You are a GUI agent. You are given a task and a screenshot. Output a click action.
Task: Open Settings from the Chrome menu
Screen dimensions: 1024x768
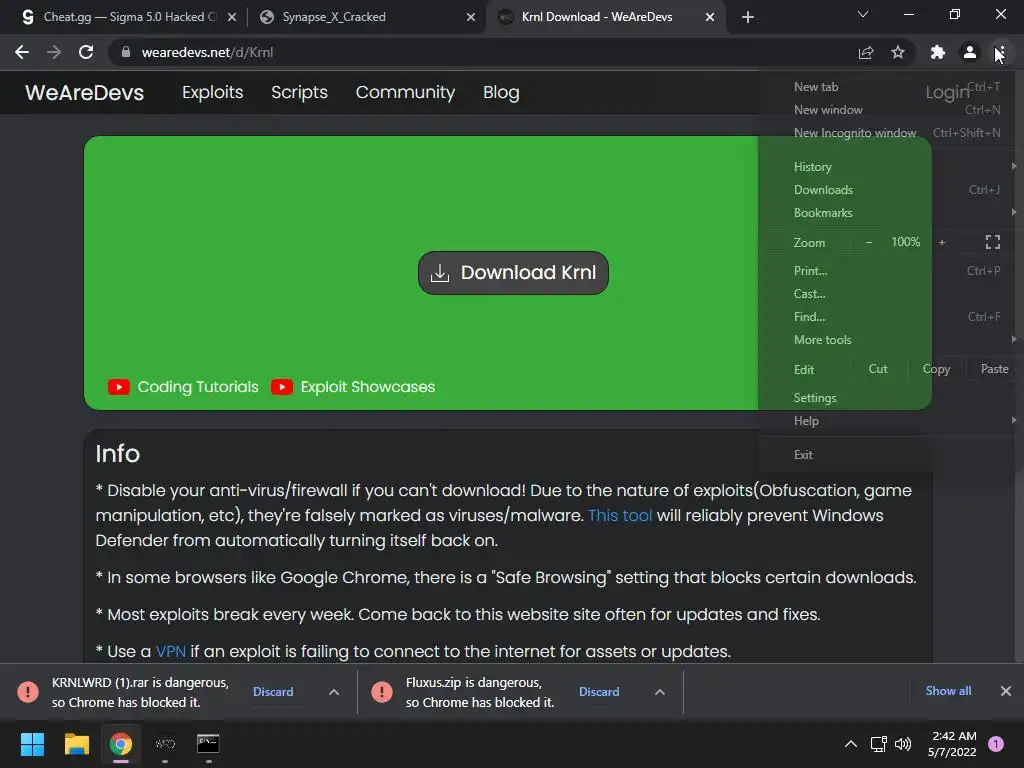pyautogui.click(x=891, y=398)
